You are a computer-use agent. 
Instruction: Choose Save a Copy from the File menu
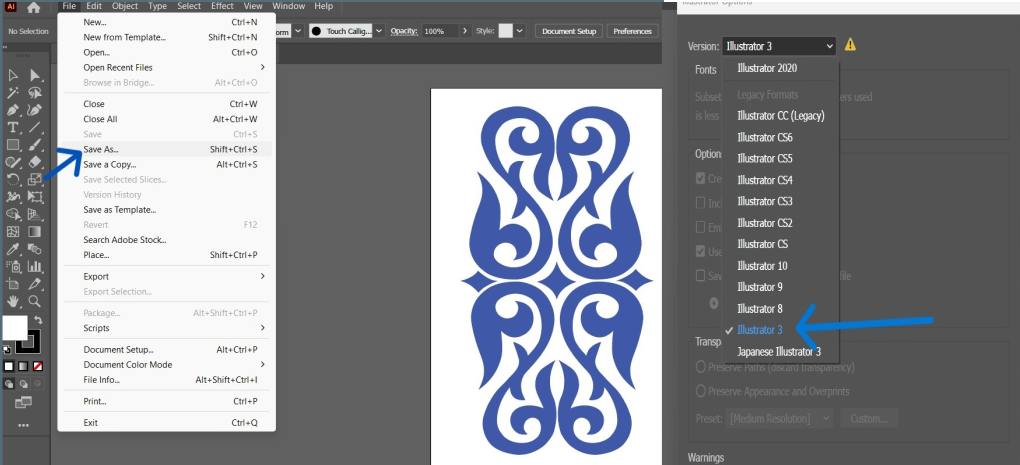[167, 165]
